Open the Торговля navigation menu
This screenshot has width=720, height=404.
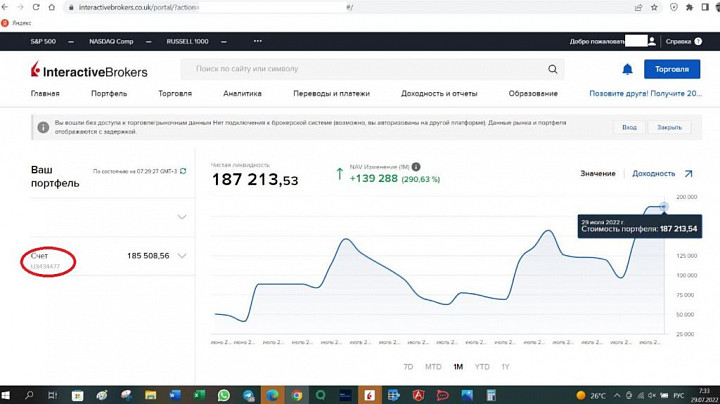(x=175, y=93)
